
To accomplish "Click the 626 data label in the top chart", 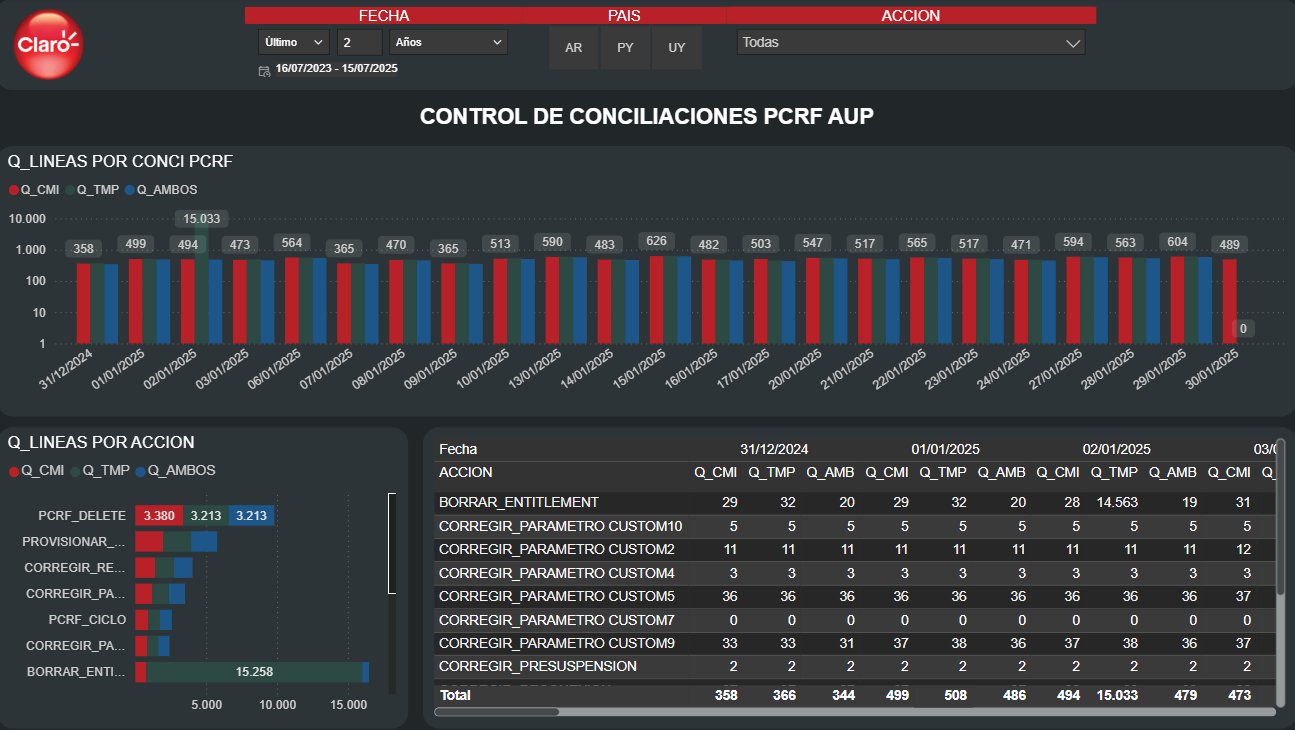I will point(657,241).
